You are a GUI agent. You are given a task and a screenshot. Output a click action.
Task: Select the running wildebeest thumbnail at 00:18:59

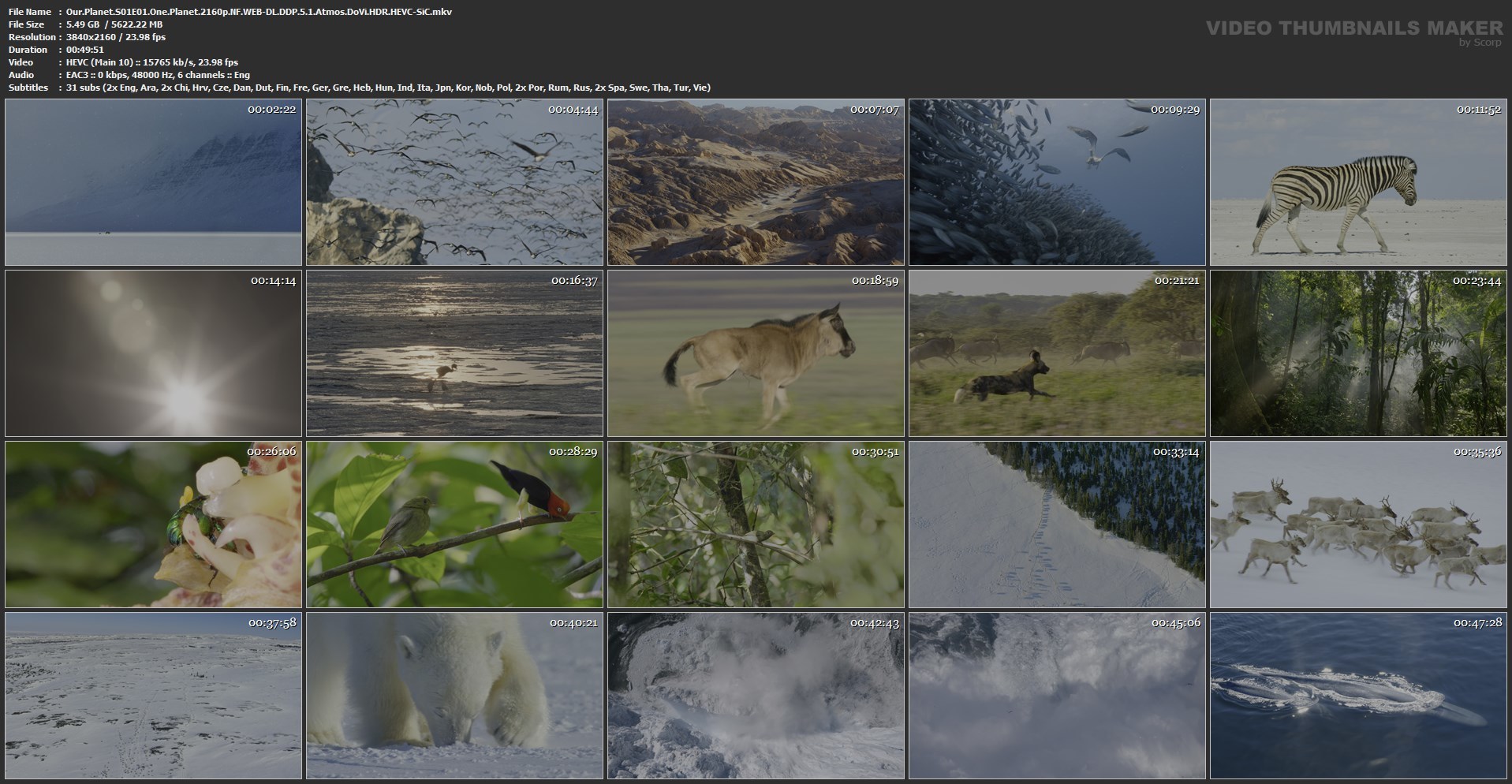756,353
